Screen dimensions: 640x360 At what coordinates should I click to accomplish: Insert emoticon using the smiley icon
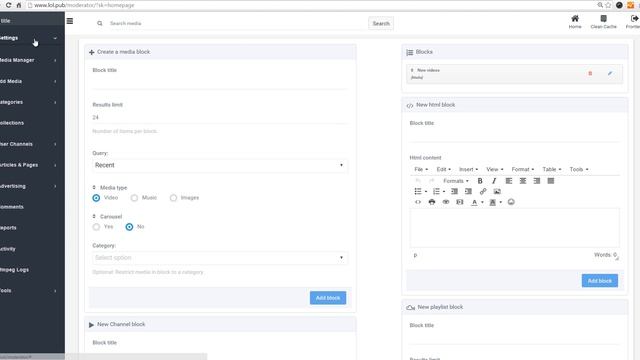click(511, 202)
